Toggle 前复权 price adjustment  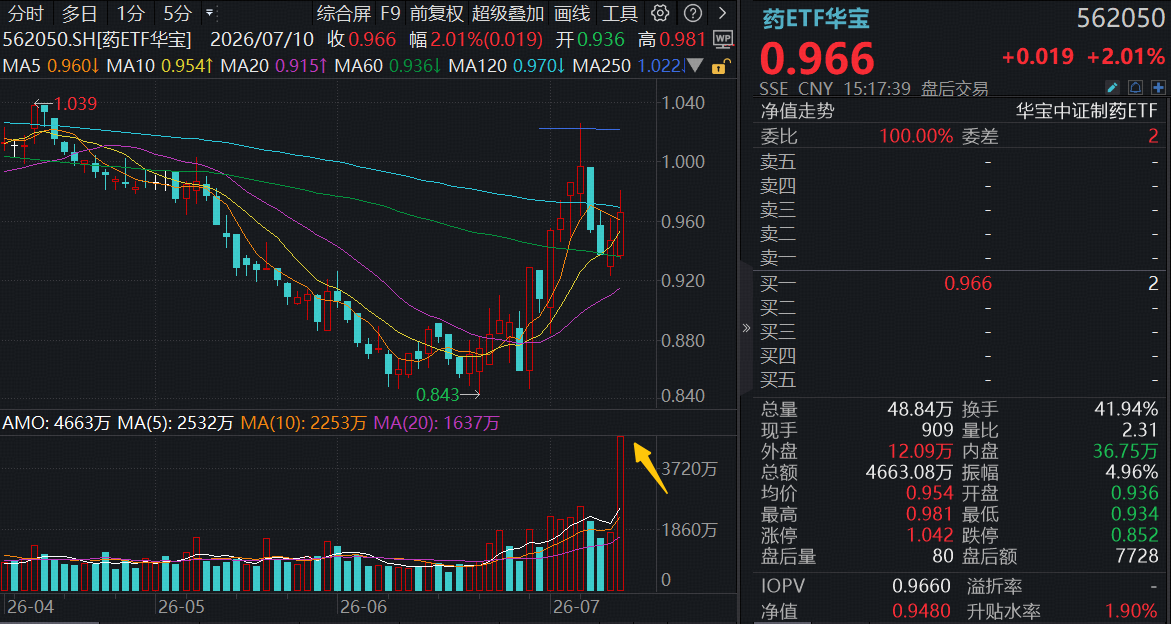click(x=437, y=13)
